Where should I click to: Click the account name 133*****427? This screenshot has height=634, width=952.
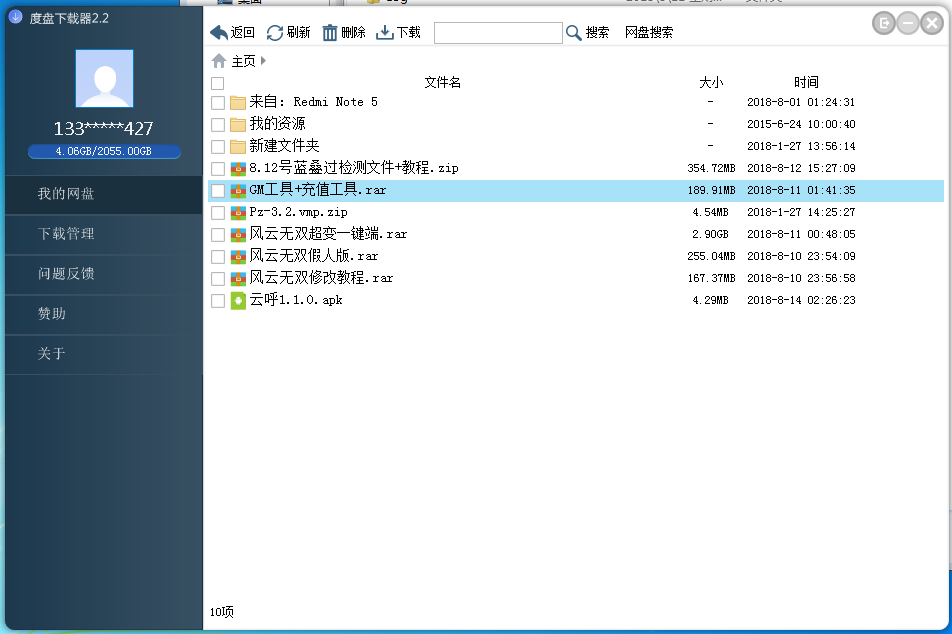(x=103, y=129)
